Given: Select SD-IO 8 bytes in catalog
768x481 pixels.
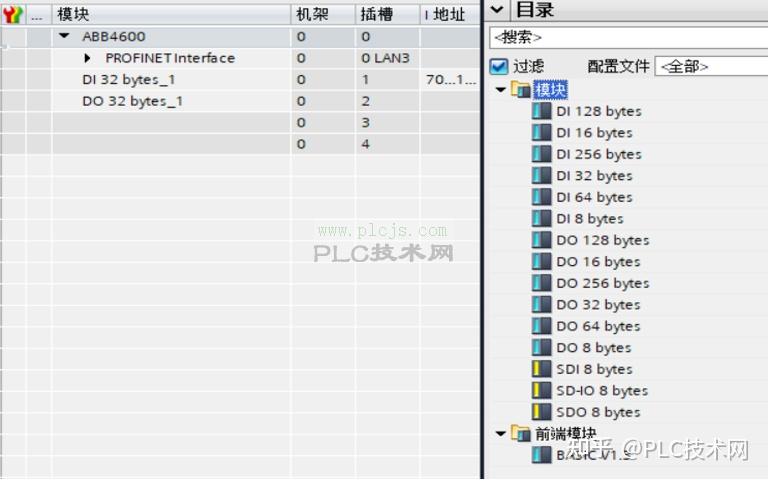Looking at the screenshot, I should tap(602, 391).
